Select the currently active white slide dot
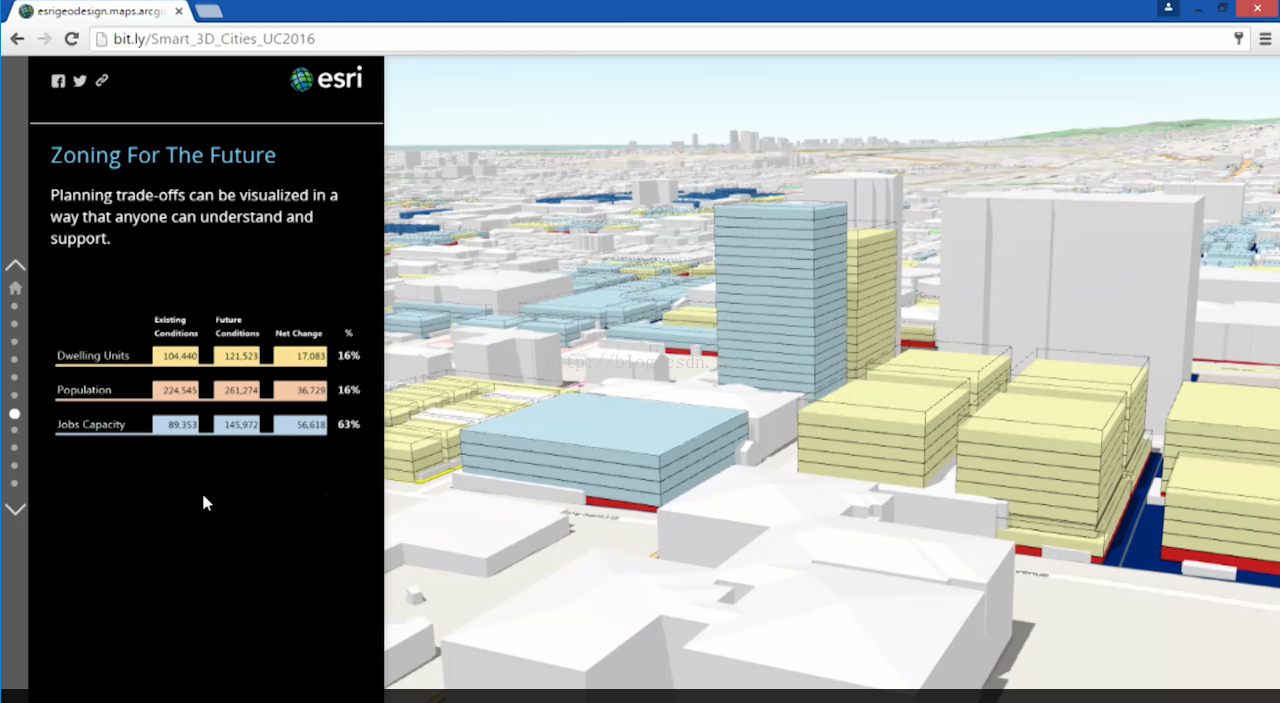This screenshot has height=703, width=1280. tap(14, 413)
